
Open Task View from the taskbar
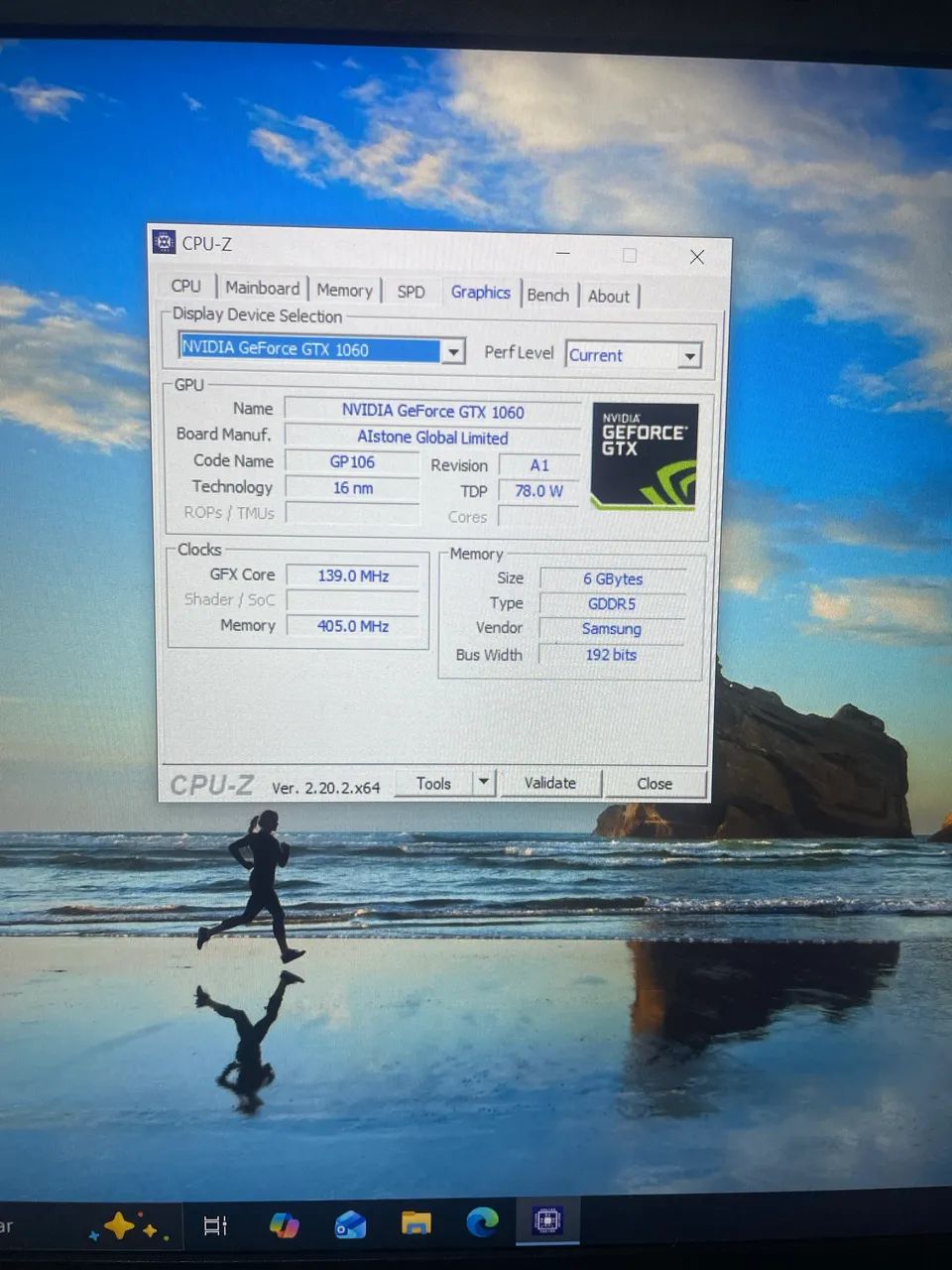[x=215, y=1226]
